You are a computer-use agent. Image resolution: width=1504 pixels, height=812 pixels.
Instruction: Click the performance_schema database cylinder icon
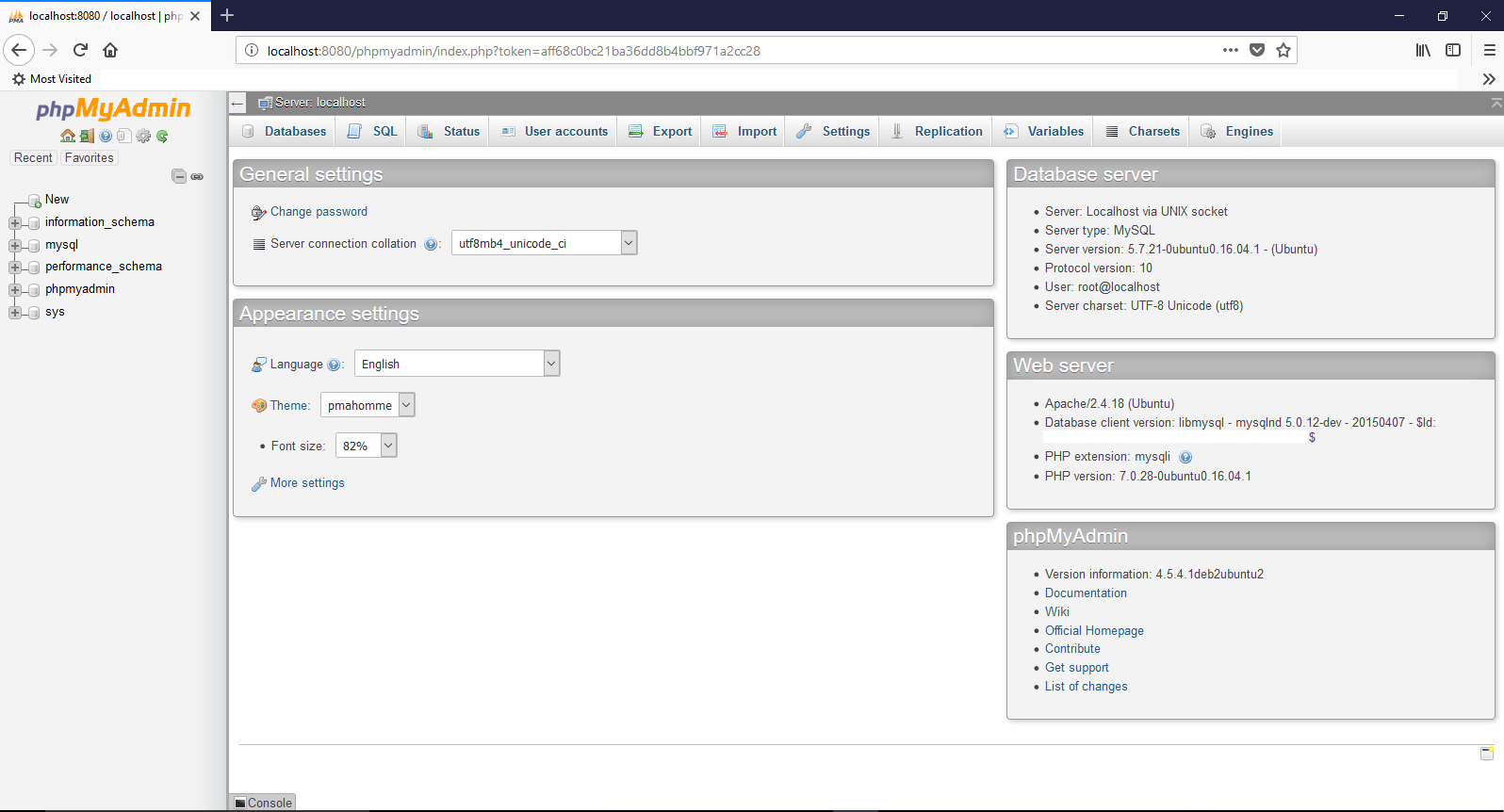(x=34, y=268)
